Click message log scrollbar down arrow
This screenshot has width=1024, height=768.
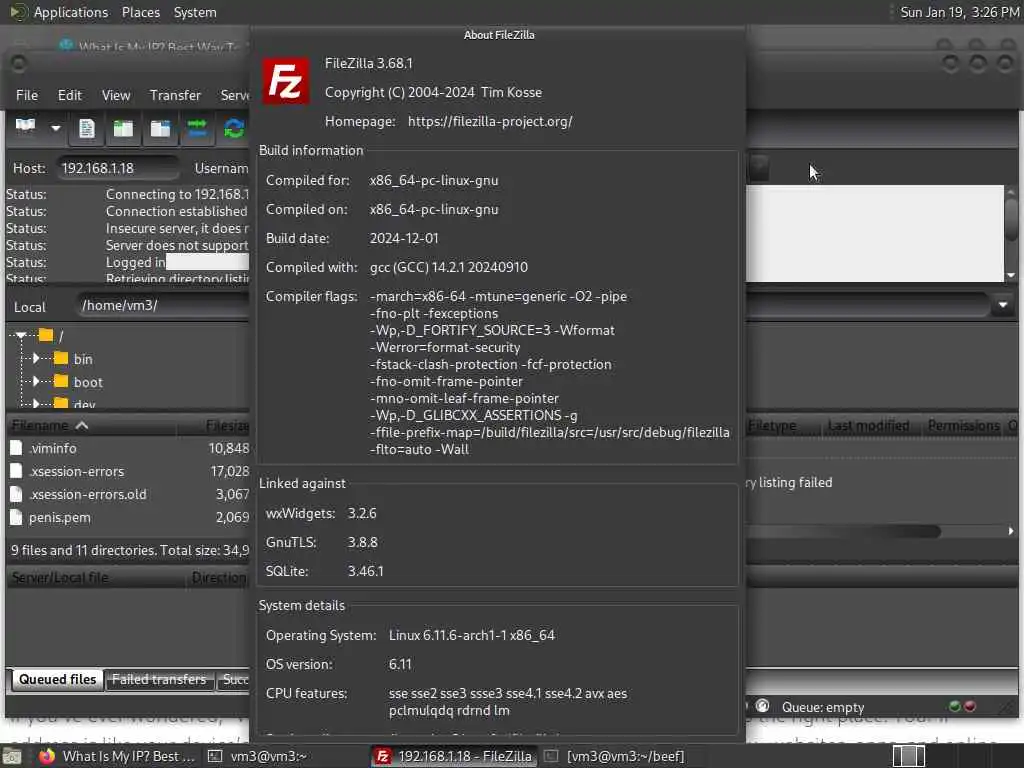pyautogui.click(x=1011, y=275)
